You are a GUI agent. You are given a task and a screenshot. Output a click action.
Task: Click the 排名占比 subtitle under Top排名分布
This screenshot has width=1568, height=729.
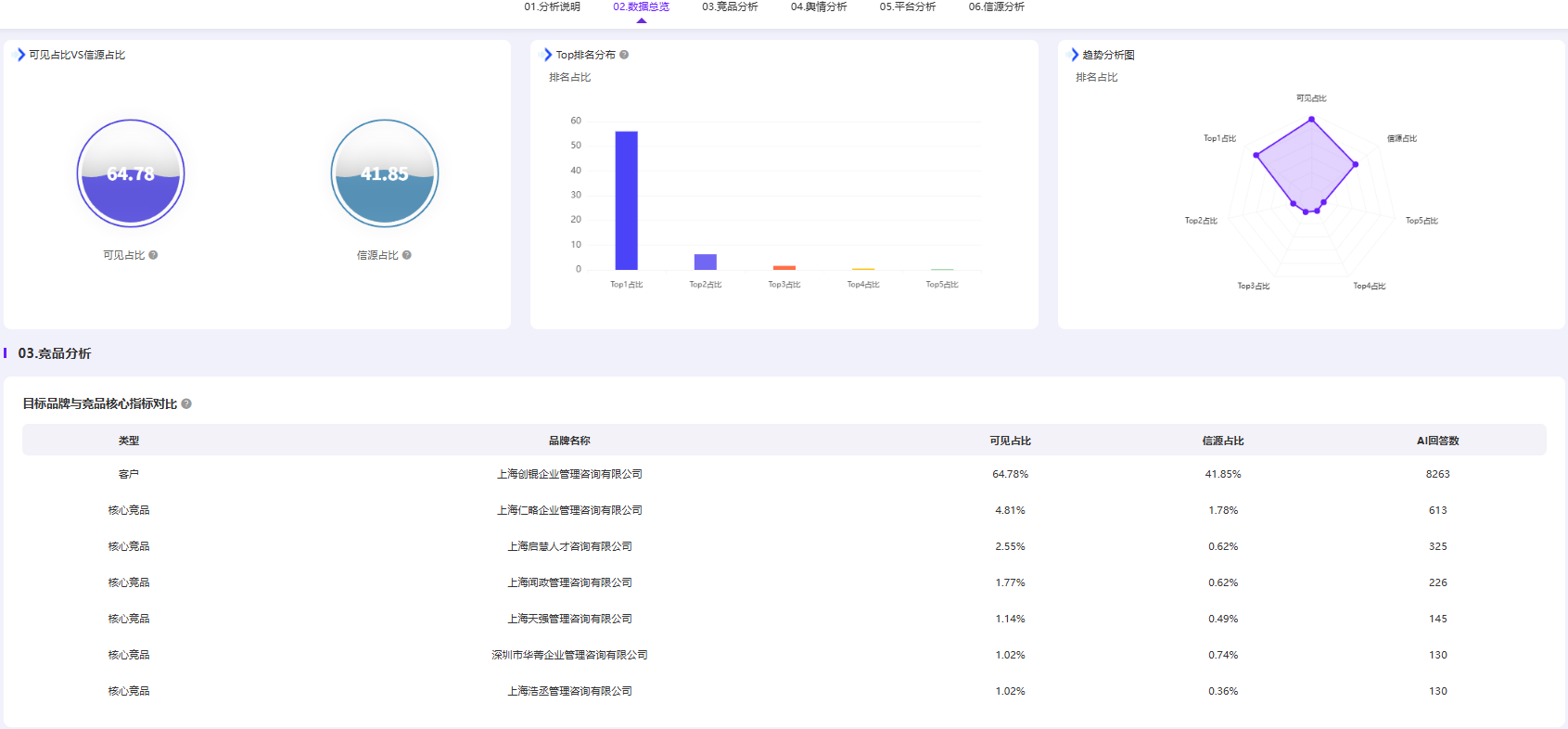(x=569, y=77)
